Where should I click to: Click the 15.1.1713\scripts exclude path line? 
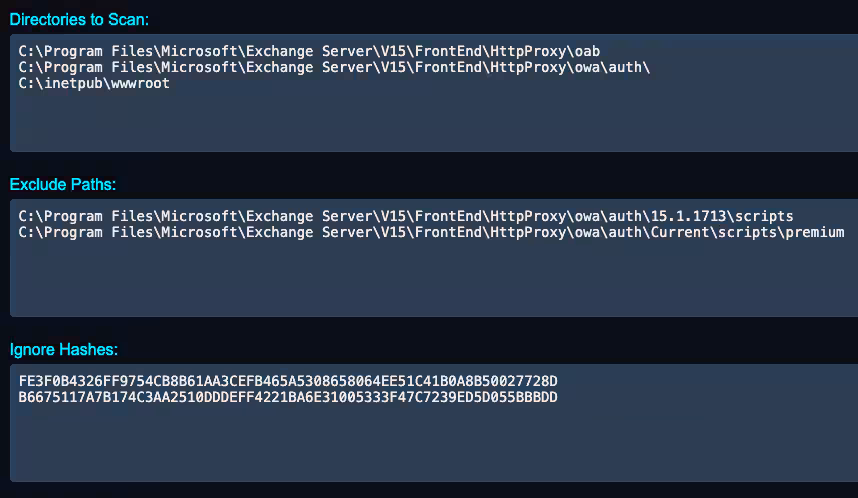(x=405, y=215)
